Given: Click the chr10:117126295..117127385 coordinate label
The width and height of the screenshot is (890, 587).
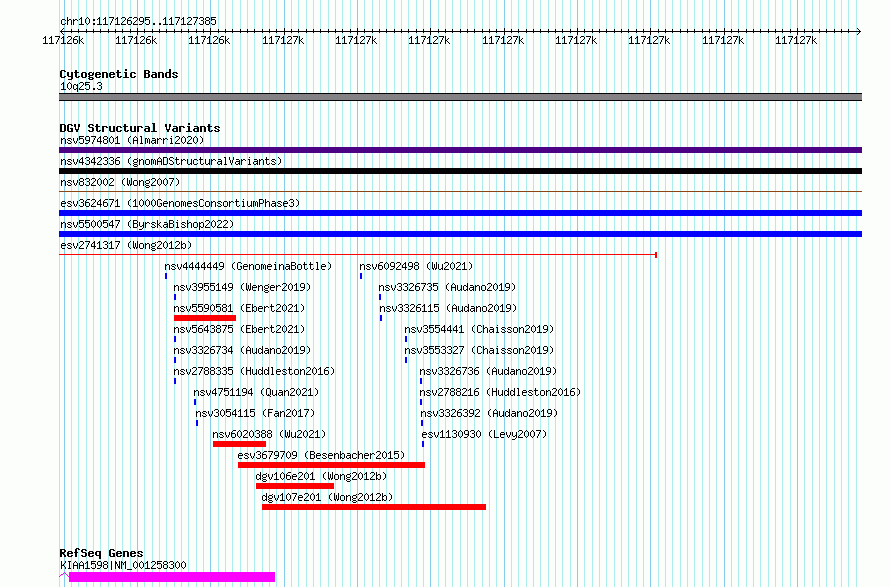Looking at the screenshot, I should pyautogui.click(x=138, y=22).
